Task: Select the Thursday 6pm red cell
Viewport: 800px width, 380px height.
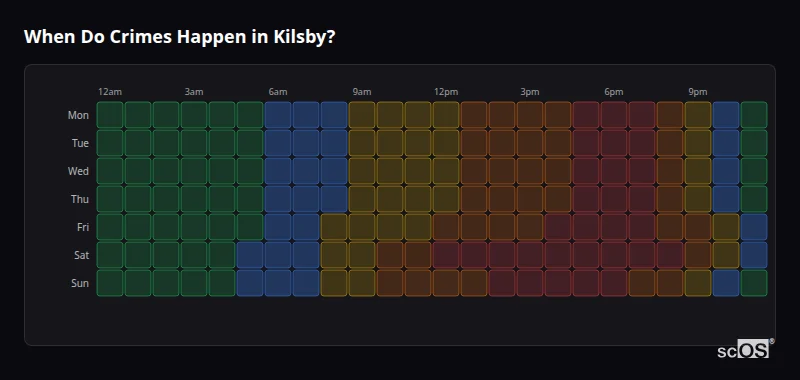Action: (614, 199)
